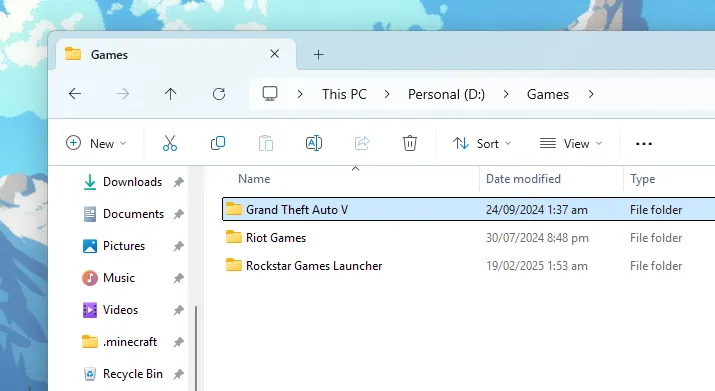Select the Grand Theft Auto V folder
Viewport: 715px width, 391px height.
(469, 209)
